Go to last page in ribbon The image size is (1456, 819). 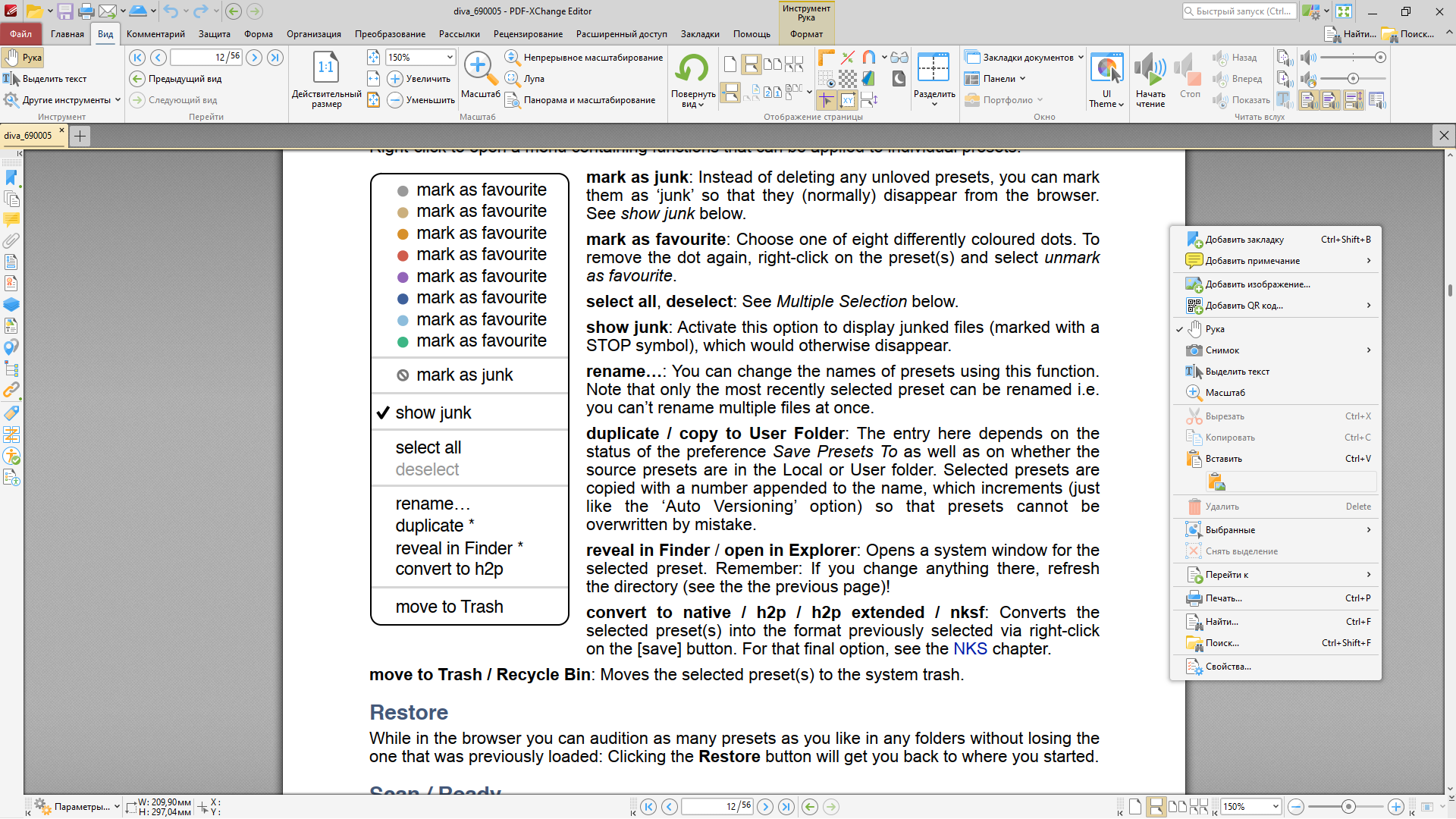[x=275, y=58]
